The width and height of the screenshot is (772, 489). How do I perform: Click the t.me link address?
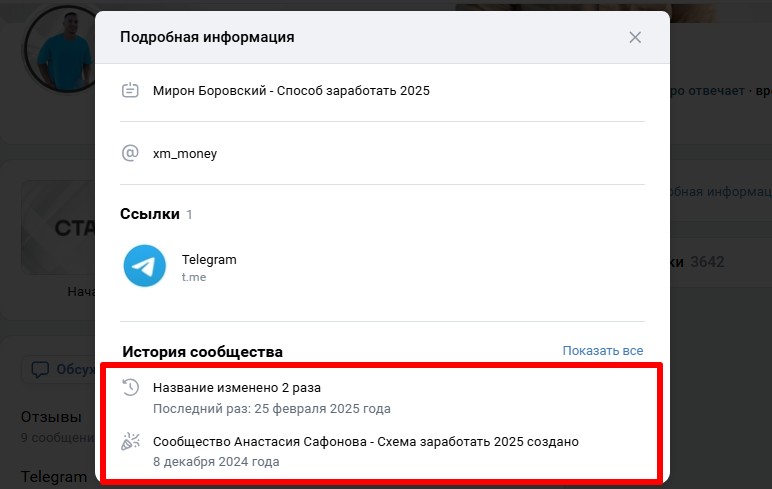[194, 277]
